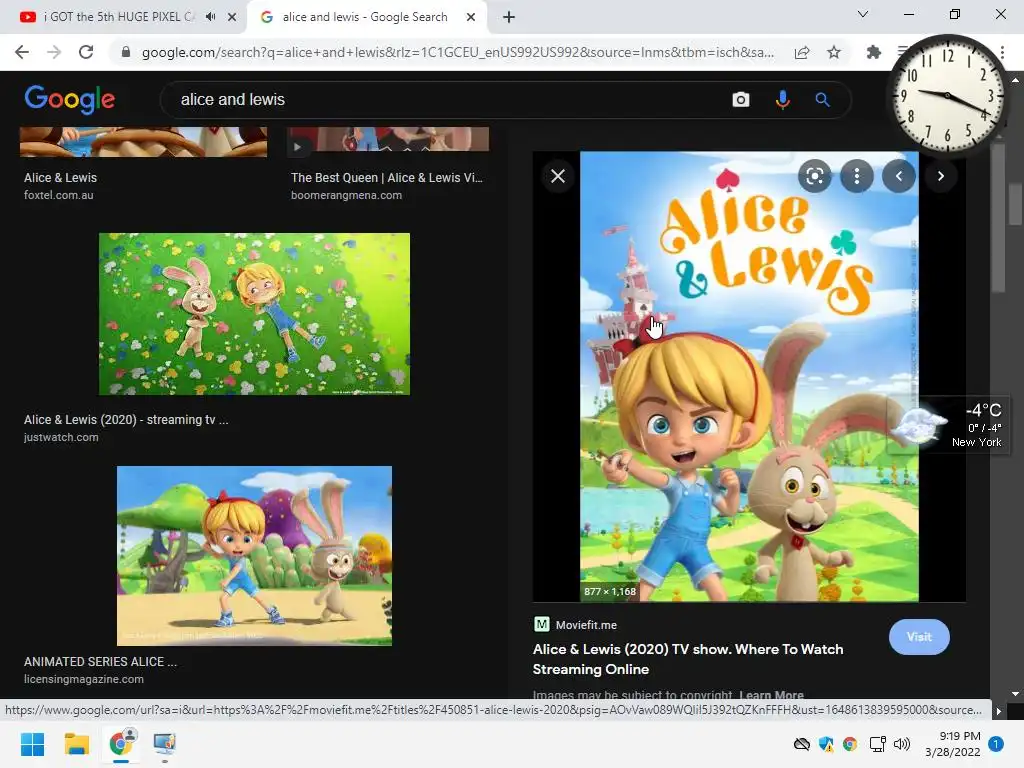Click the New York weather widget
This screenshot has height=768, width=1024.
click(949, 424)
